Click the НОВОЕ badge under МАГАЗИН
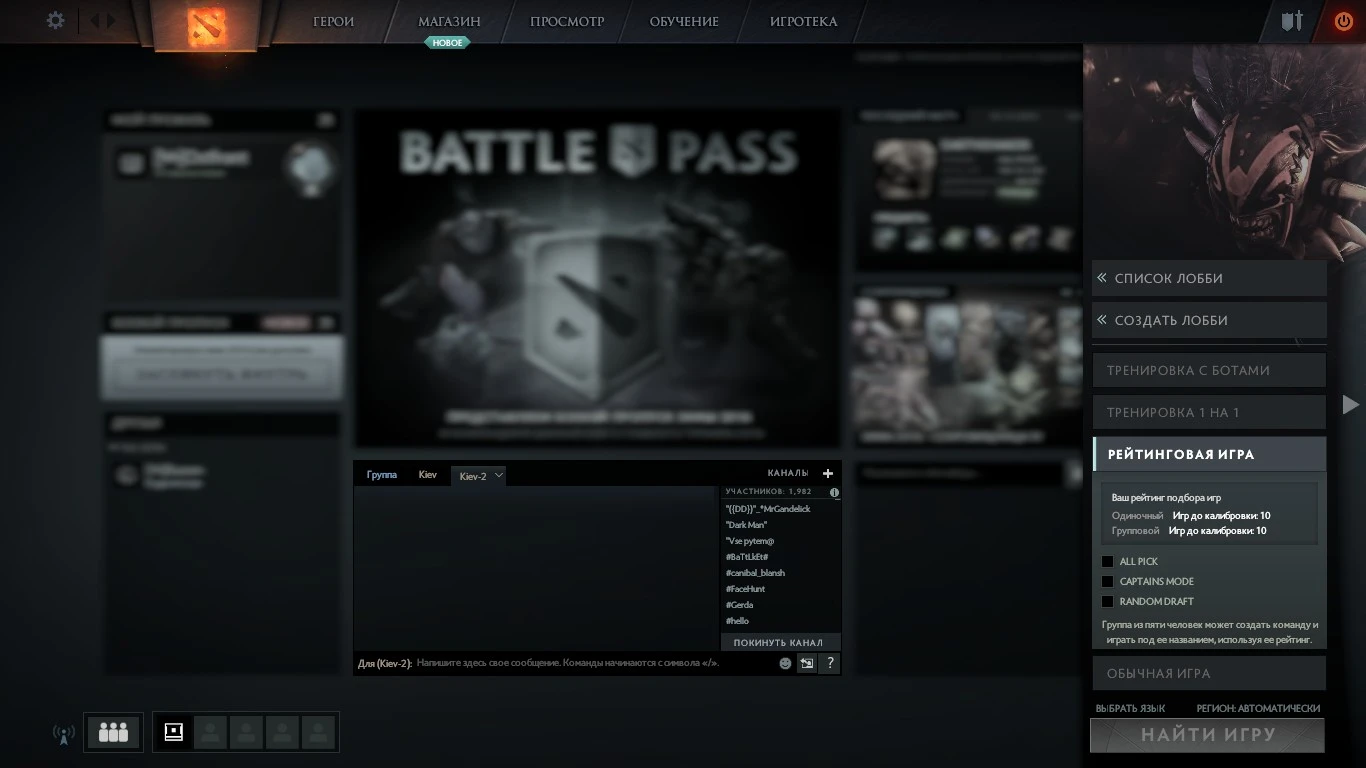 [448, 43]
